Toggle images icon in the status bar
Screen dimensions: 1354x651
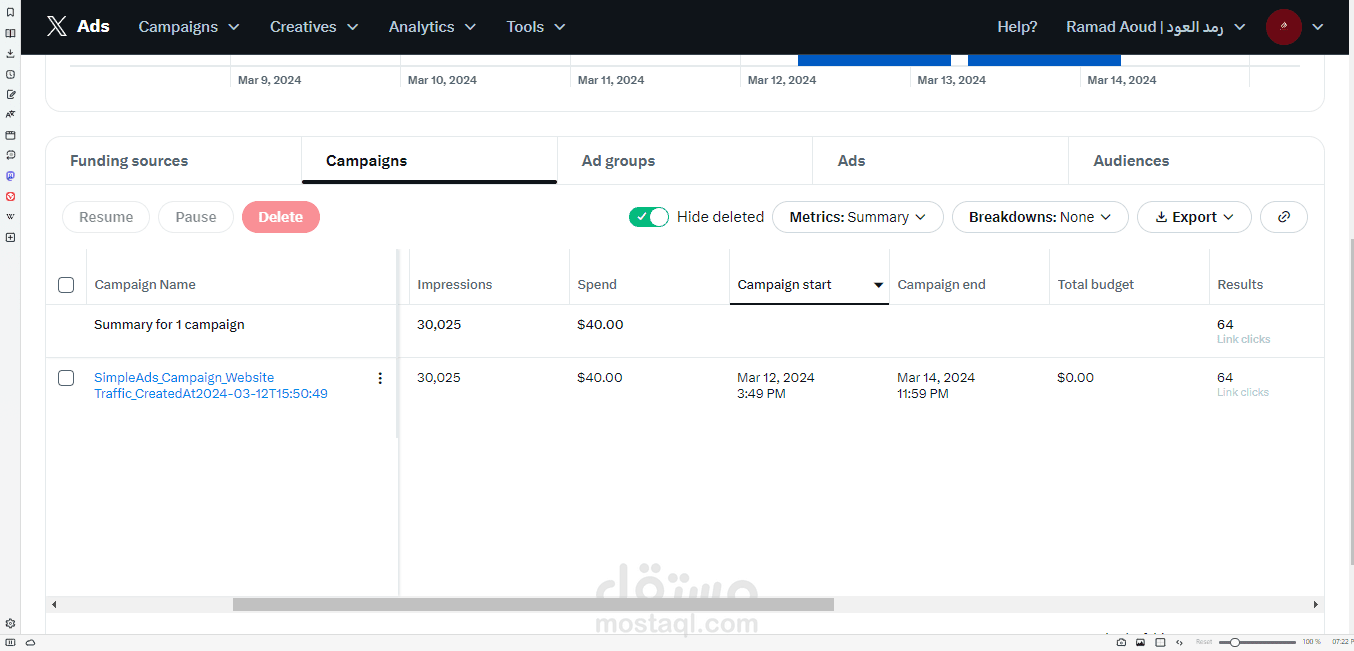[x=1140, y=642]
